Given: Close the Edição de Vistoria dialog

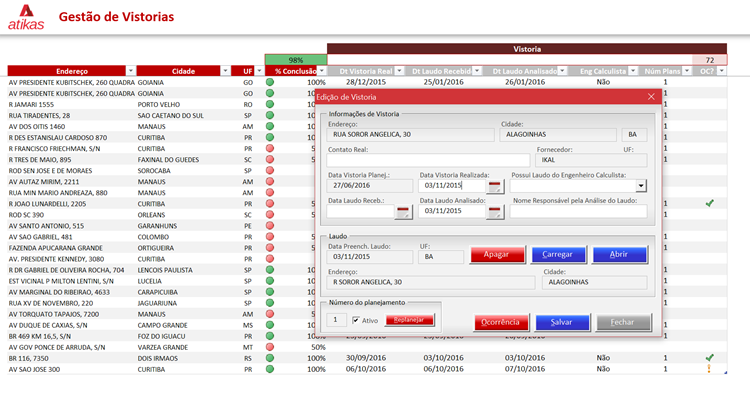Looking at the screenshot, I should tap(651, 97).
